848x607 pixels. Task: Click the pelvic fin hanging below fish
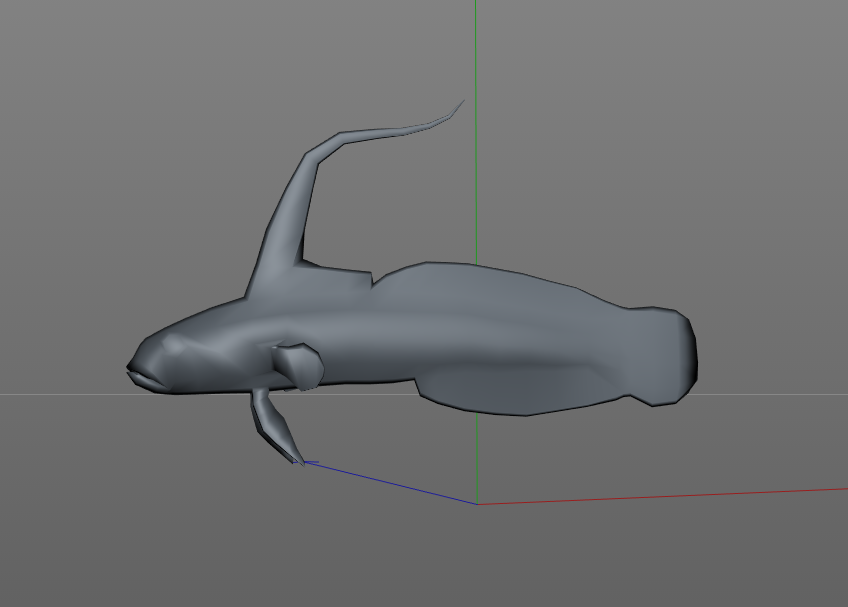click(x=276, y=425)
